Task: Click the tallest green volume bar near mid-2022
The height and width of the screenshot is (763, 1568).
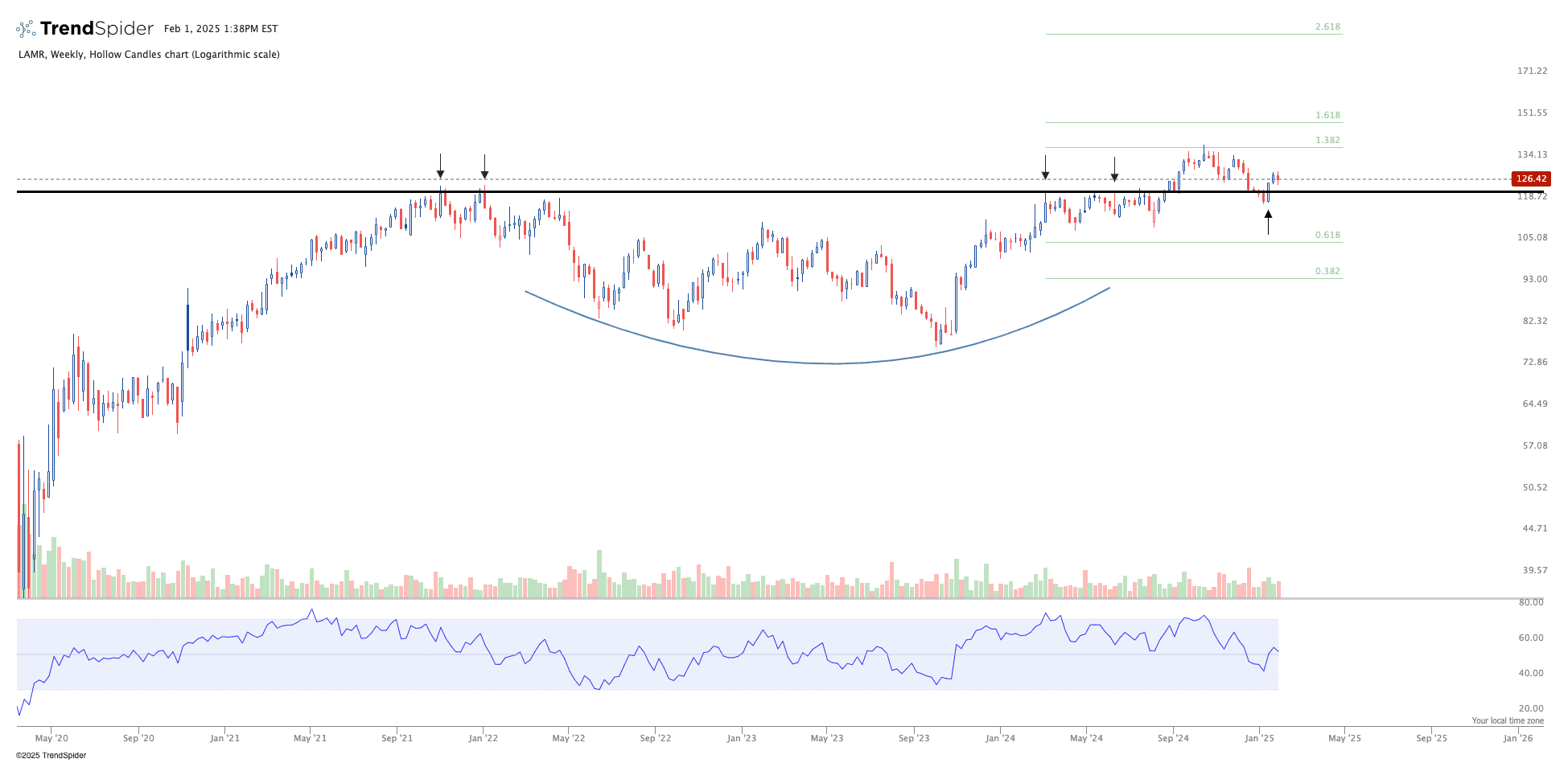Action: click(599, 573)
